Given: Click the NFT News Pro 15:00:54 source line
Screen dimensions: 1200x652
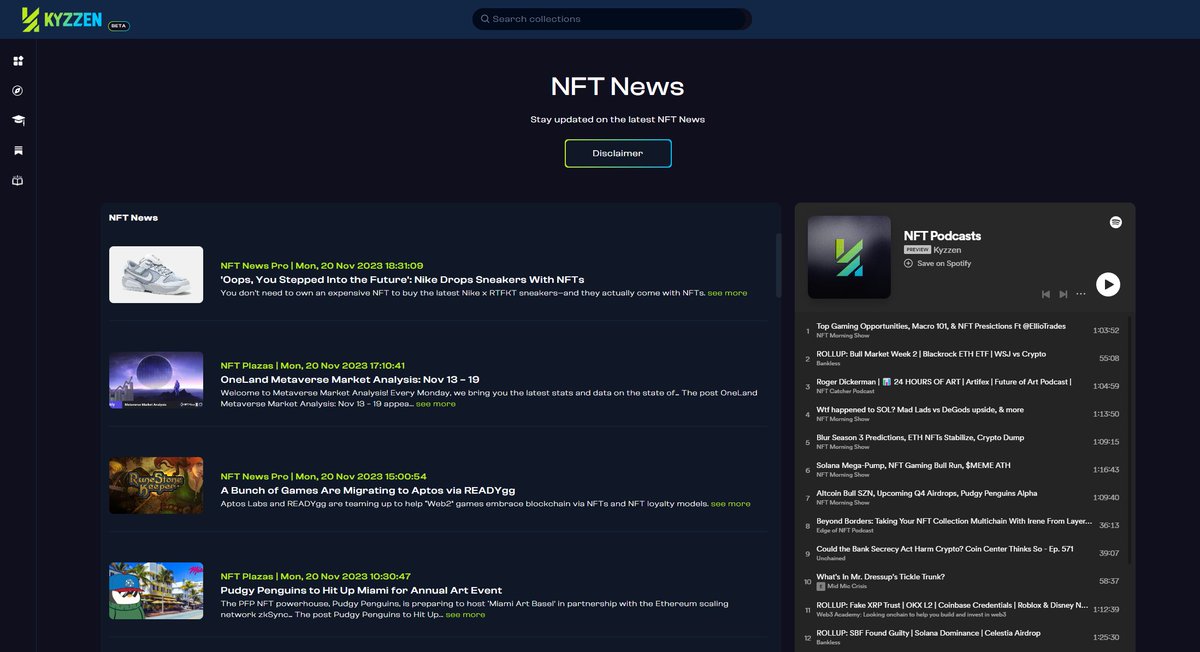Looking at the screenshot, I should (323, 476).
